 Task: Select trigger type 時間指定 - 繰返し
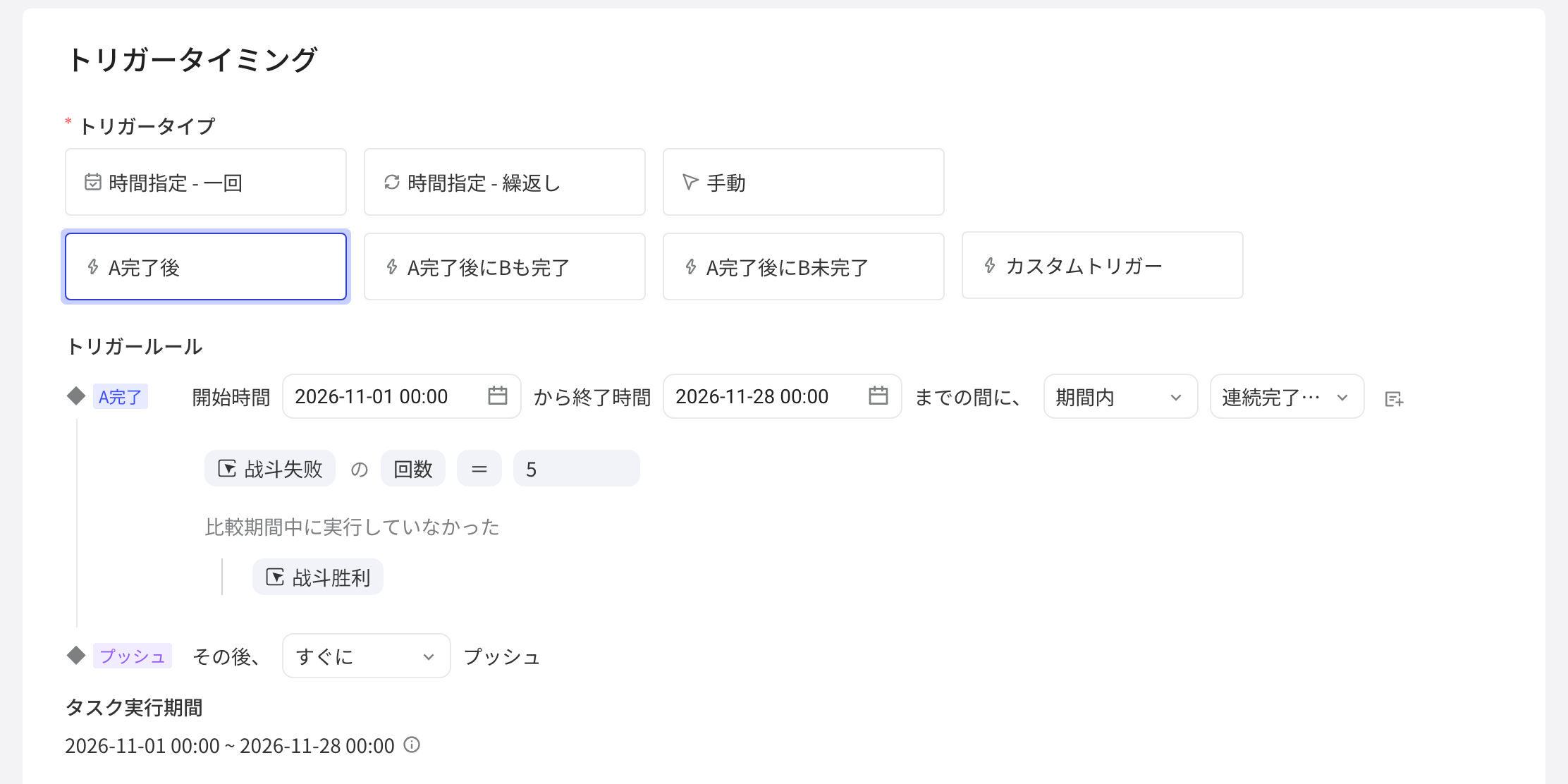click(x=505, y=182)
